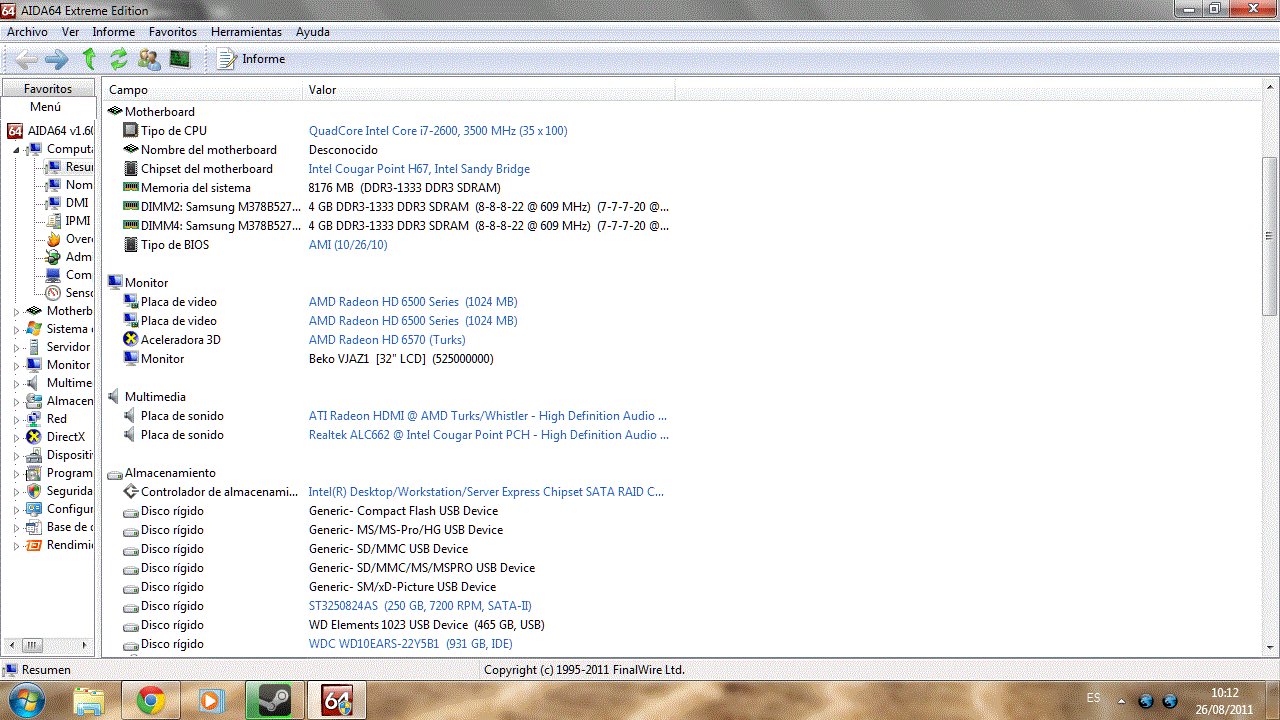The width and height of the screenshot is (1280, 720).
Task: Expand the Motherboard tree node
Action: tap(17, 311)
